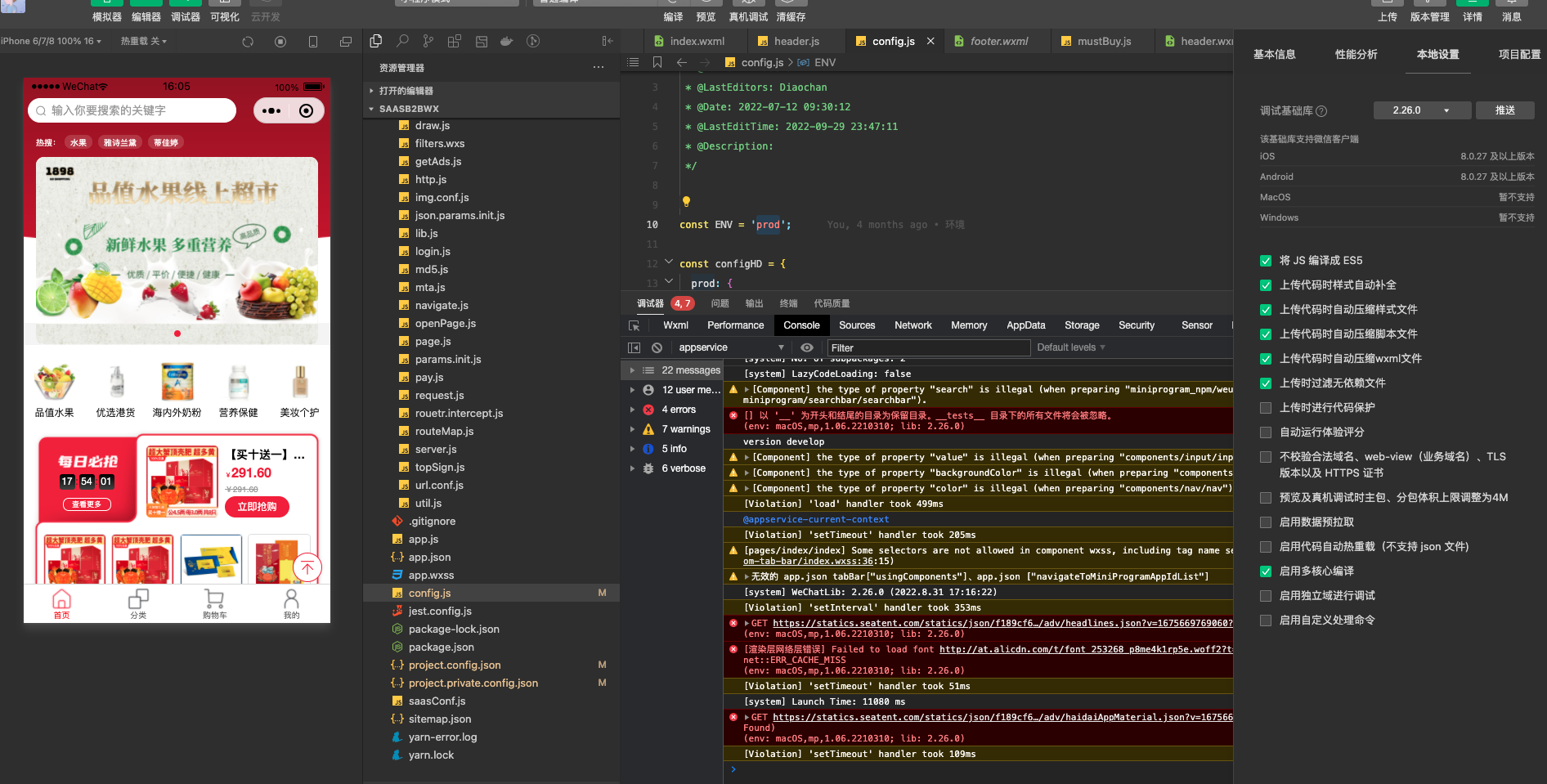Click the lightbulb quick-fix icon in code
The image size is (1547, 784).
(687, 202)
